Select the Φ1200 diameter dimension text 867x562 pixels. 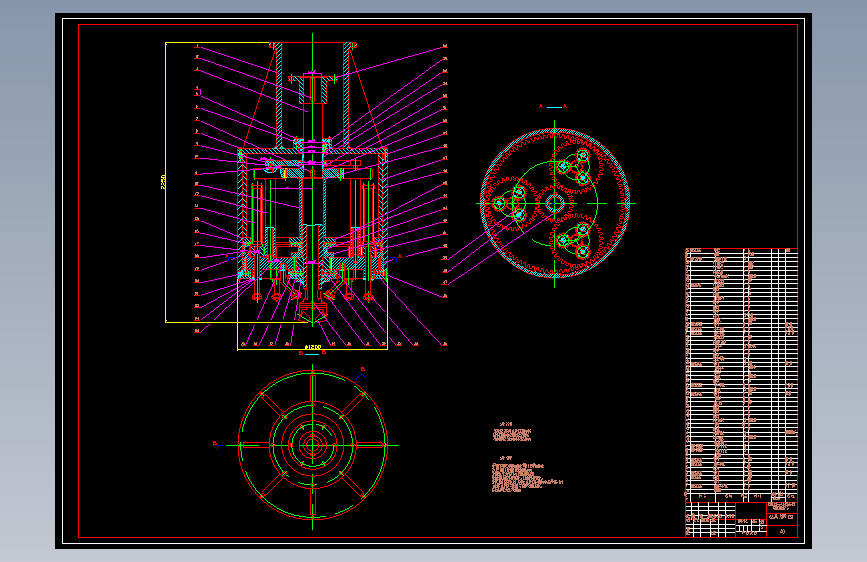(312, 347)
